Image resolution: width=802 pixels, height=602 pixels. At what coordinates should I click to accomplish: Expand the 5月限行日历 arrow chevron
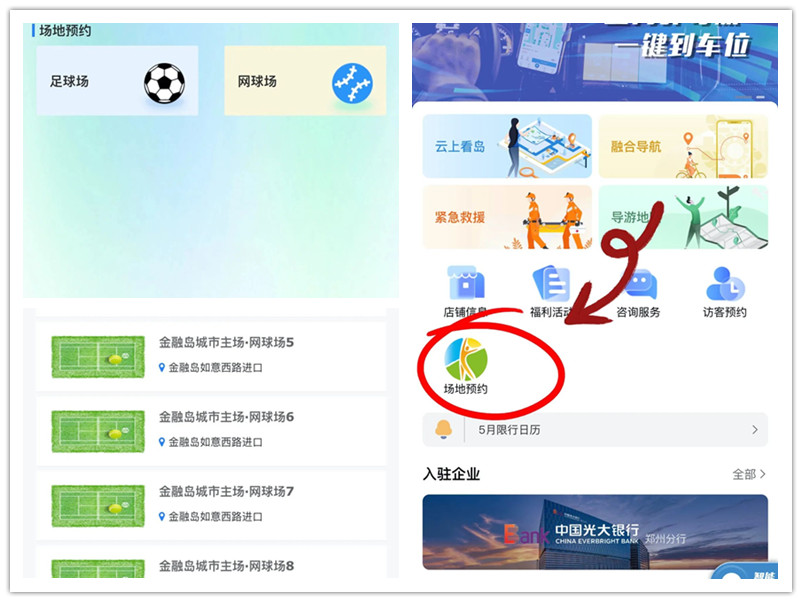pyautogui.click(x=755, y=430)
